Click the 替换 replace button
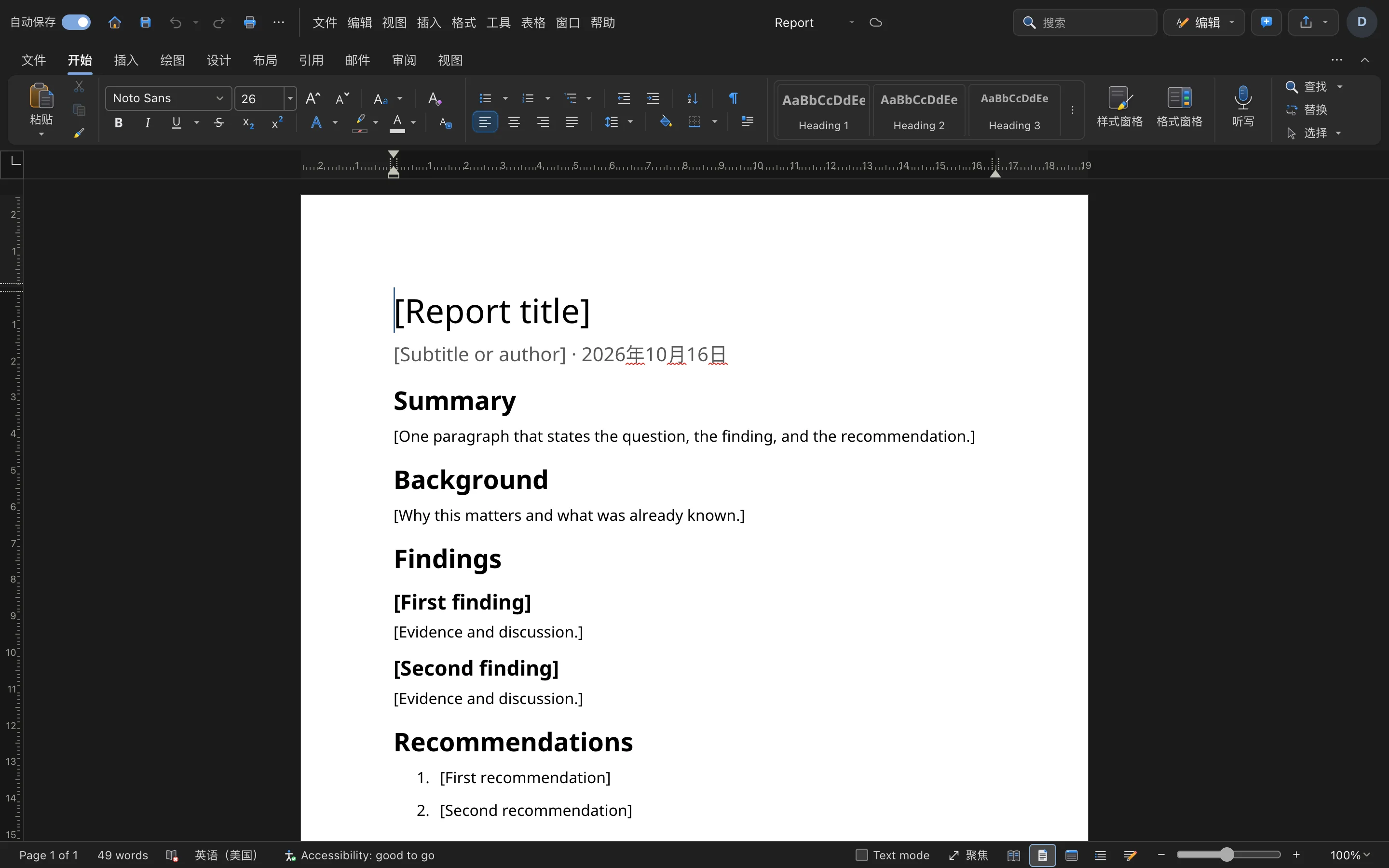1389x868 pixels. (x=1307, y=109)
